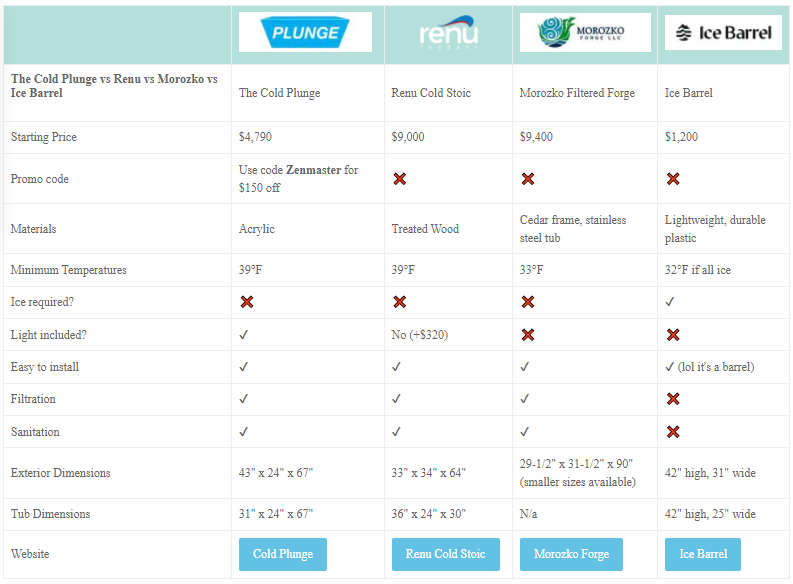Click the '(lol it's a barrel)' text
The height and width of the screenshot is (584, 793).
716,367
